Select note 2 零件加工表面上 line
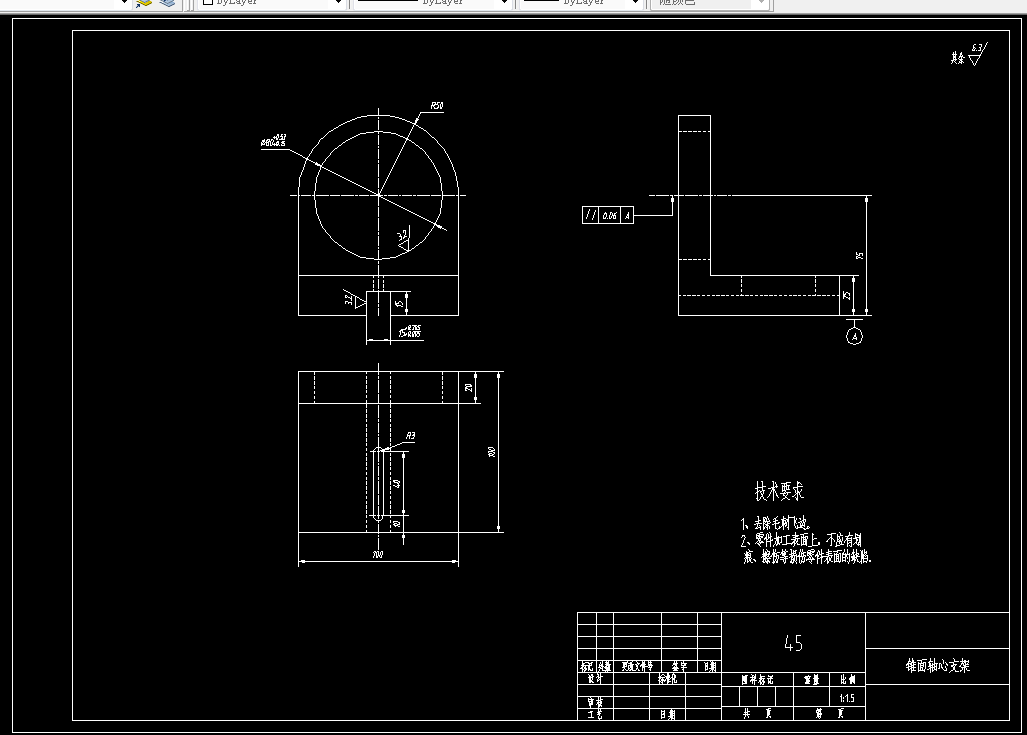The image size is (1027, 735). tap(801, 540)
